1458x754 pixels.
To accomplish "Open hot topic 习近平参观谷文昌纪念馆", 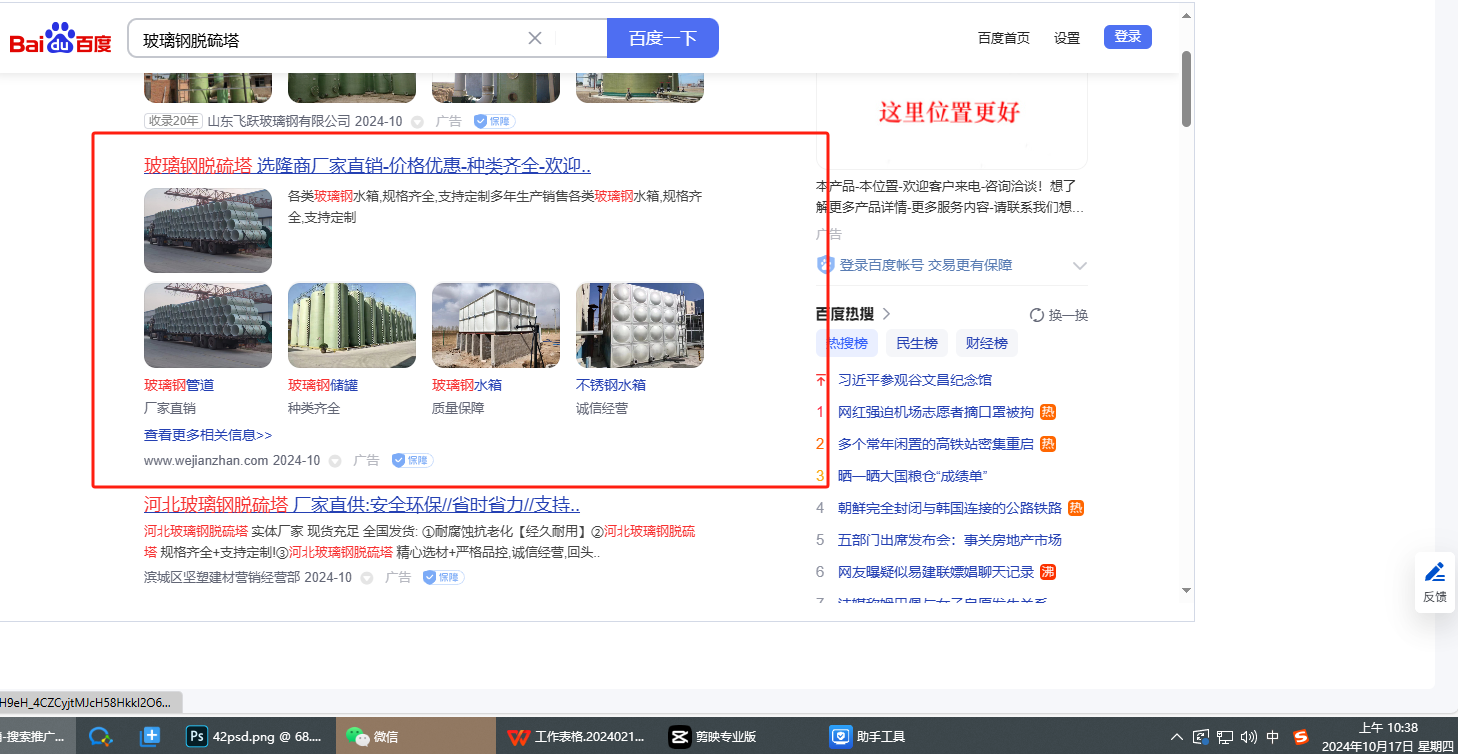I will click(x=915, y=380).
